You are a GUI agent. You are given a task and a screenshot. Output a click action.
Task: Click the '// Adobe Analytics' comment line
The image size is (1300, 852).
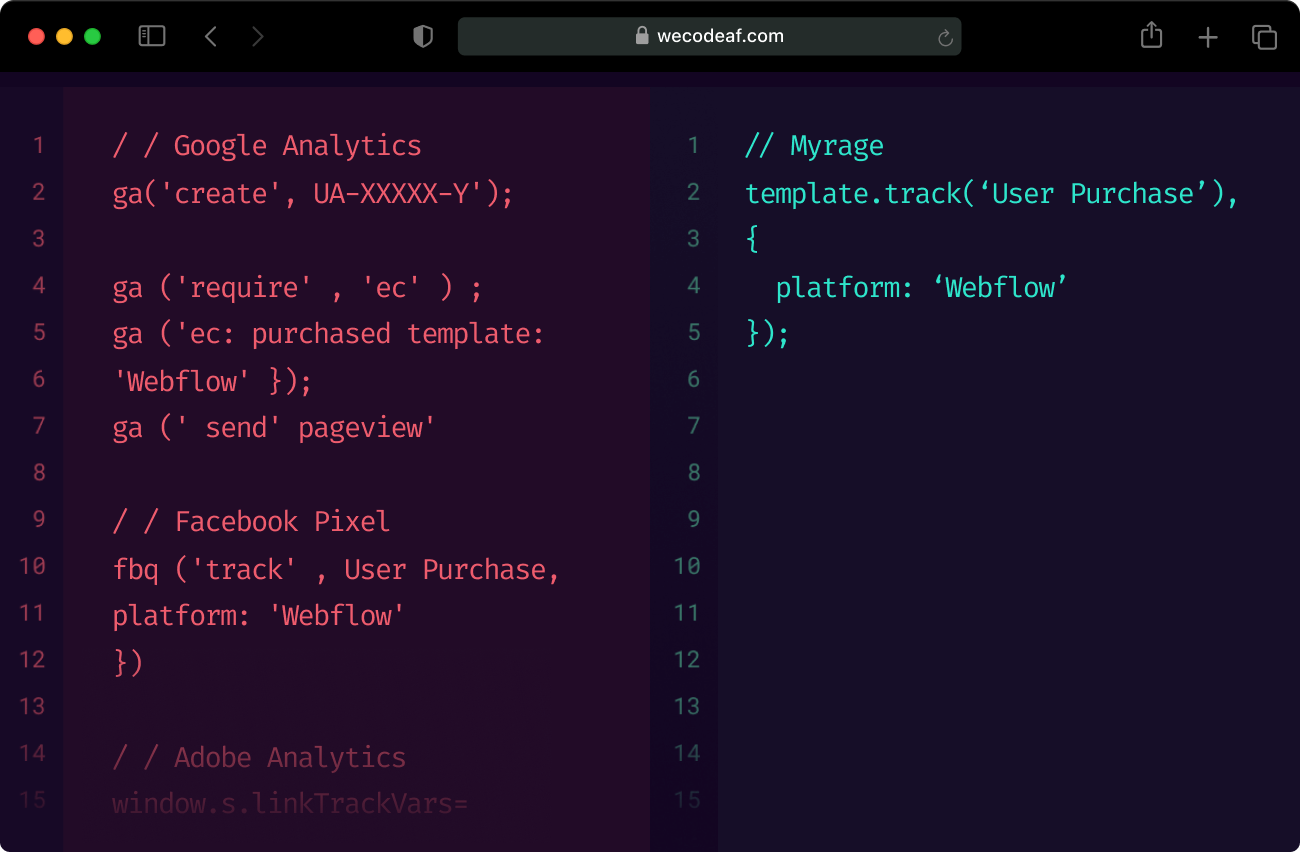(259, 758)
